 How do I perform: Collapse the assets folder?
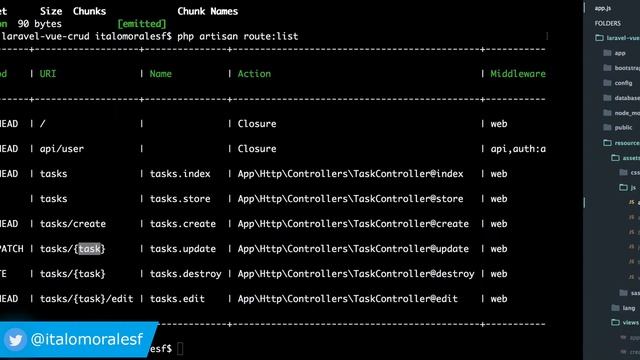625,158
